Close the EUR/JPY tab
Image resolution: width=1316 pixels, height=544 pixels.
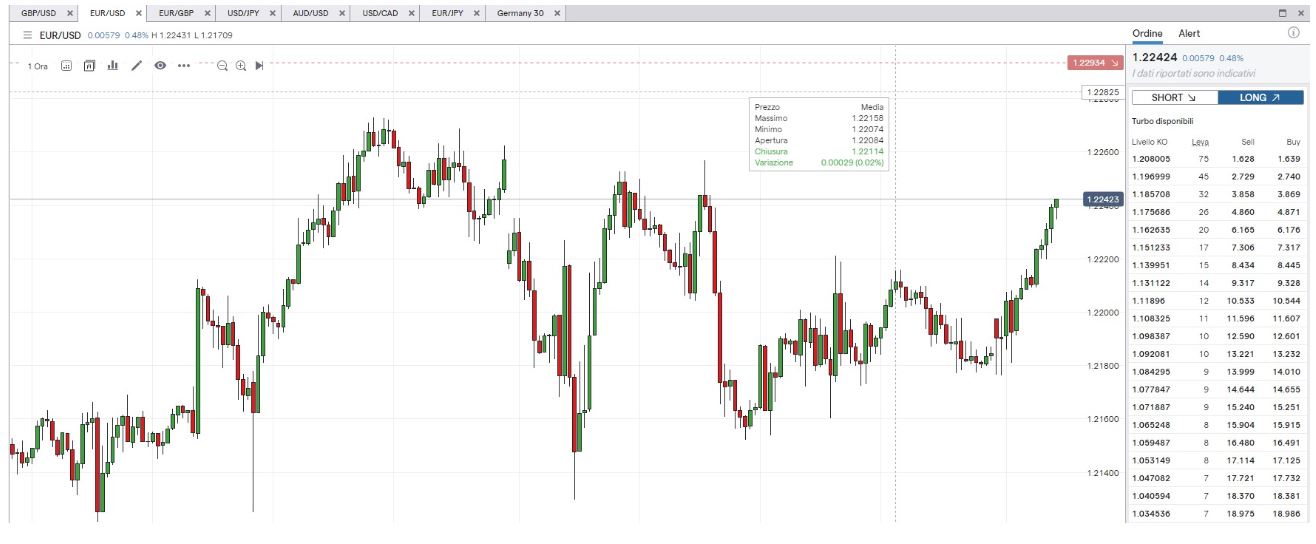point(477,13)
